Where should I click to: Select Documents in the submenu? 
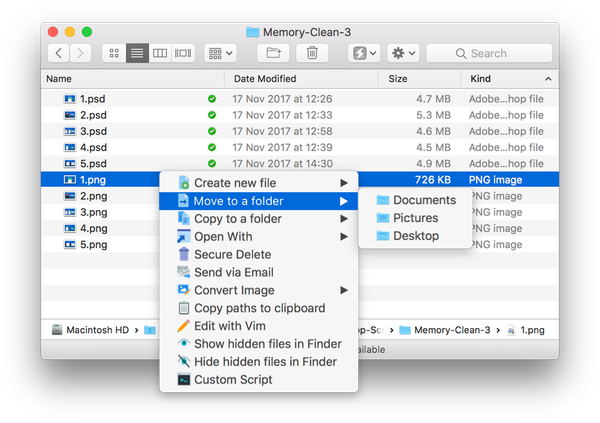tap(415, 200)
